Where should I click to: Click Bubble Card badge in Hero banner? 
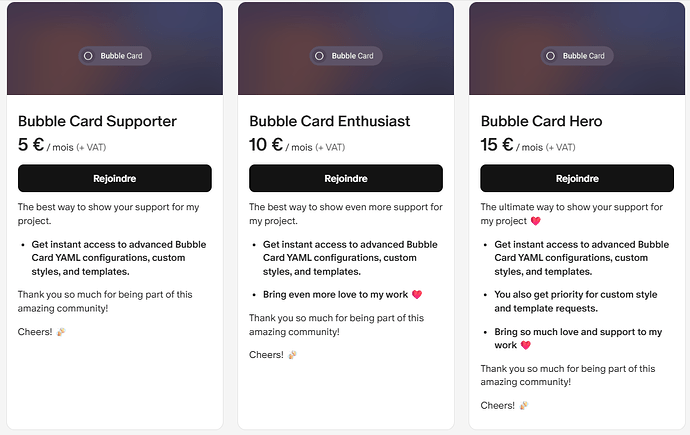coord(577,56)
